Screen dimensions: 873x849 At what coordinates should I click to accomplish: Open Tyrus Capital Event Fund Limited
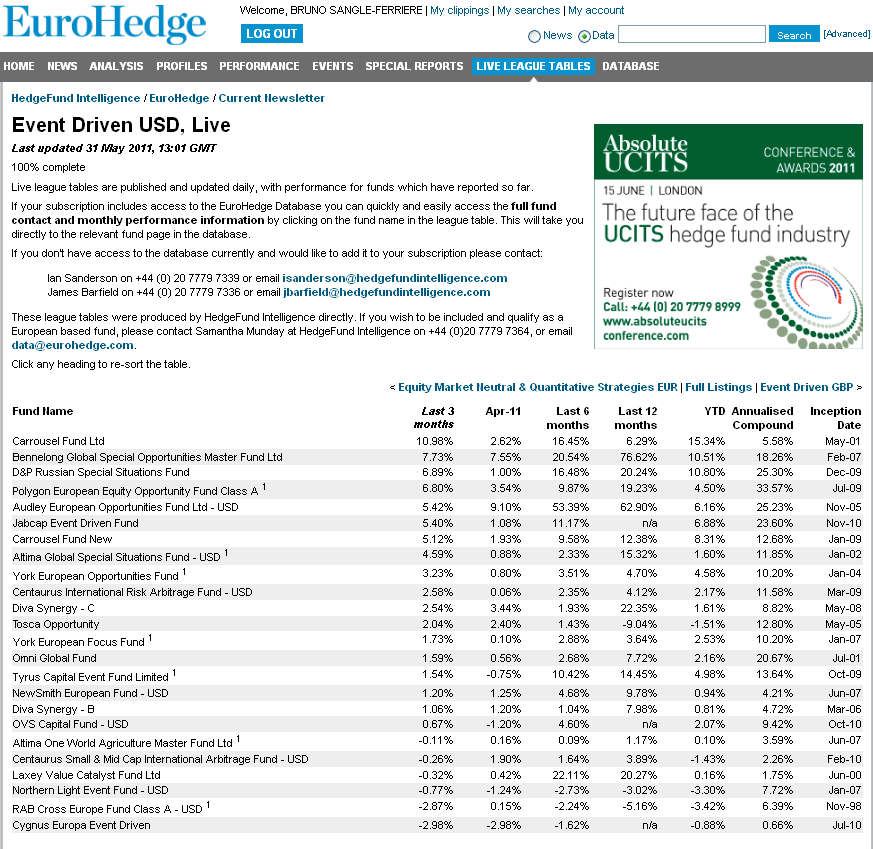pyautogui.click(x=90, y=677)
